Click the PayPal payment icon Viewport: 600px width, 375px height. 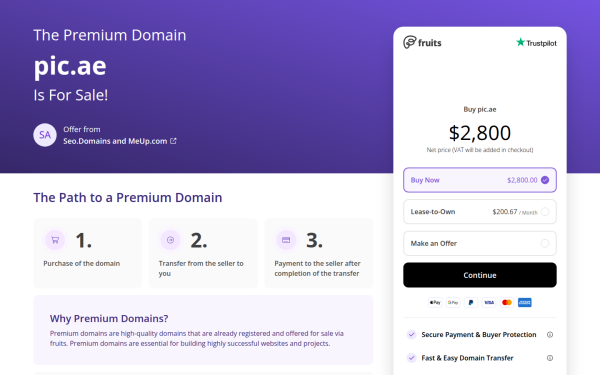[x=471, y=302]
